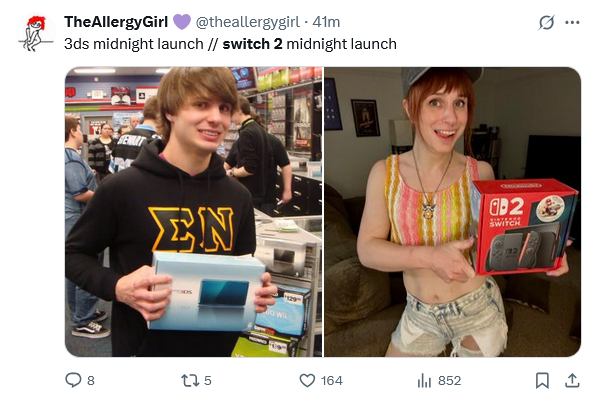Click the purple heart badge beside the name
The height and width of the screenshot is (402, 598).
(182, 22)
